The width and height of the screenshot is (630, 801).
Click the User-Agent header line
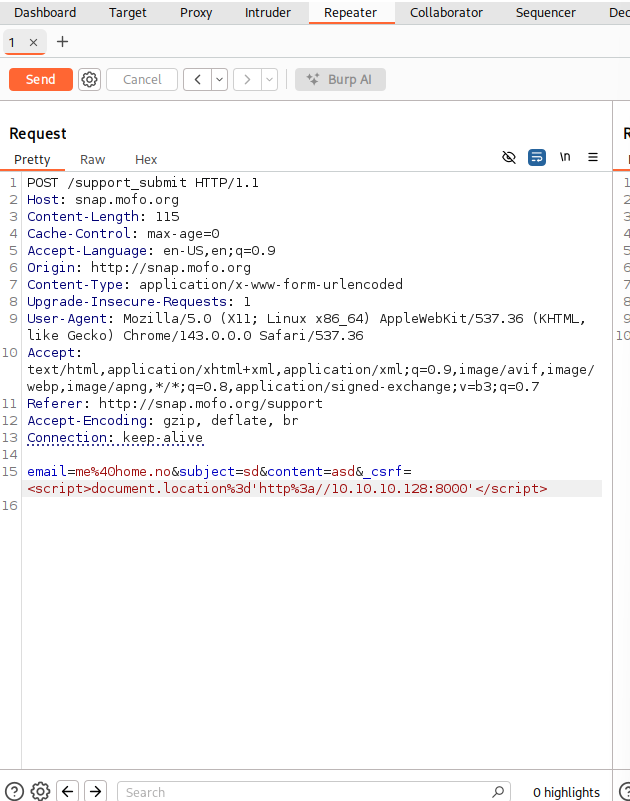[307, 327]
